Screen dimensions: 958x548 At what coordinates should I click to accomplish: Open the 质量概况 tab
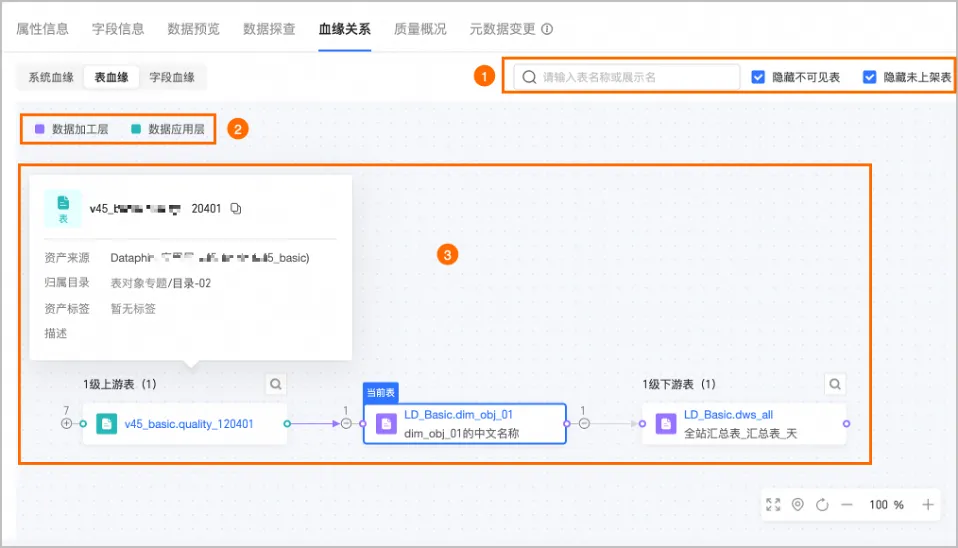pyautogui.click(x=420, y=29)
